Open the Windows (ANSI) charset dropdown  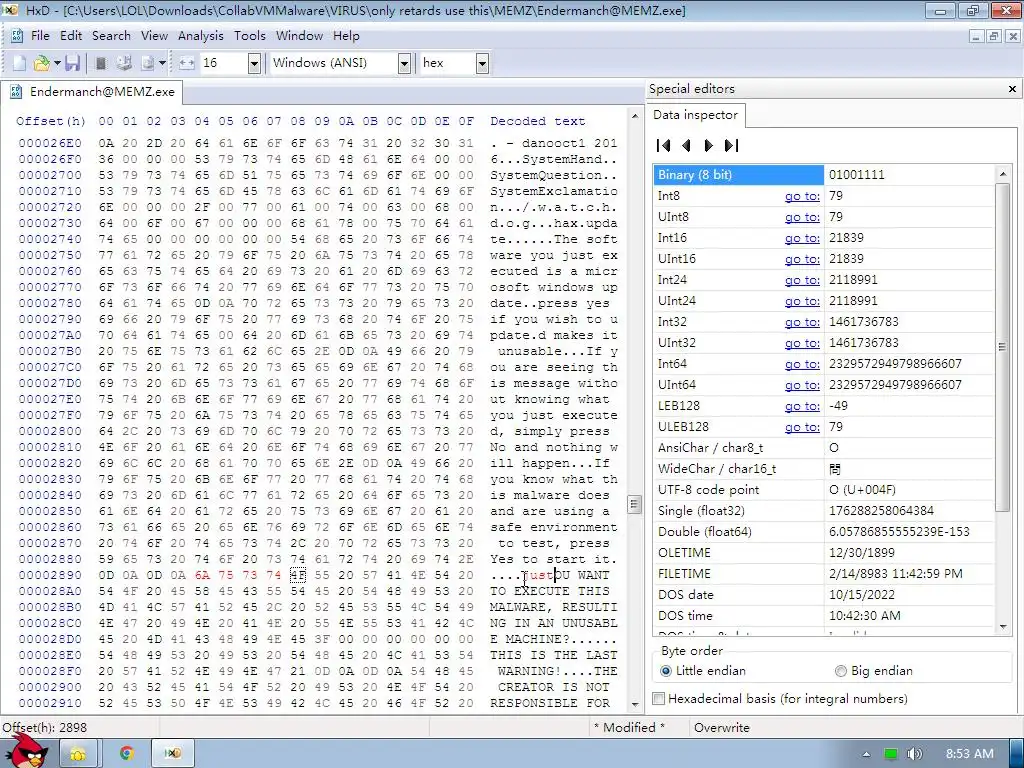pos(404,63)
